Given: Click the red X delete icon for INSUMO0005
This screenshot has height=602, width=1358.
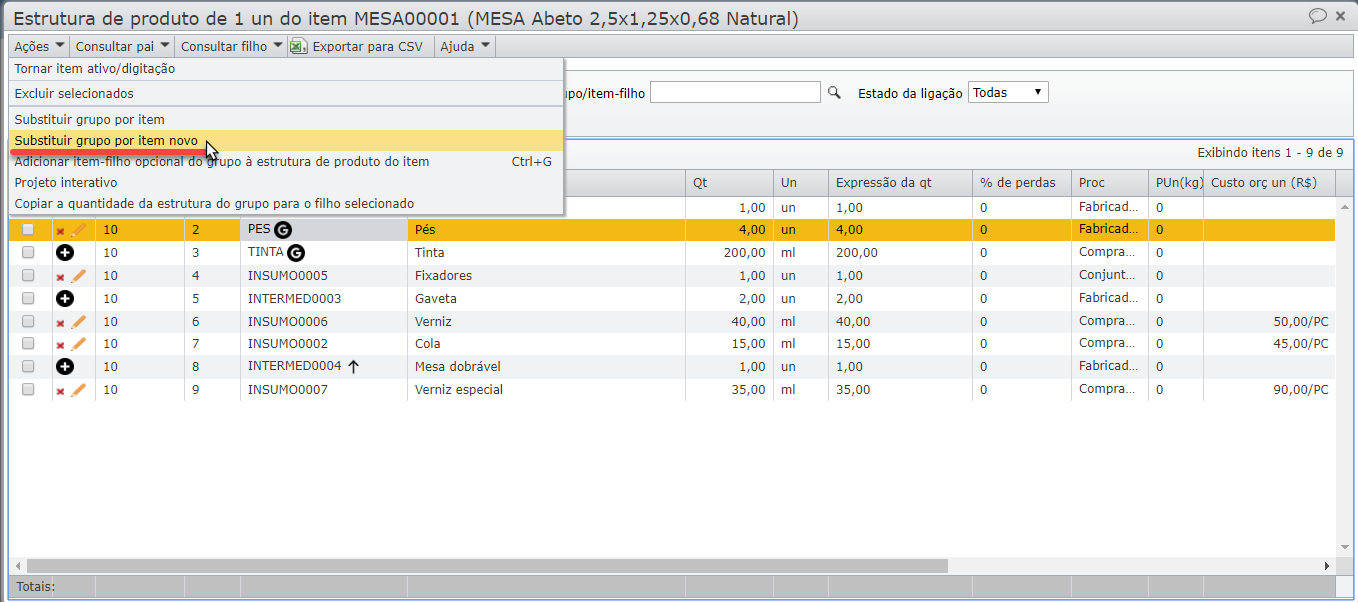Looking at the screenshot, I should 60,277.
